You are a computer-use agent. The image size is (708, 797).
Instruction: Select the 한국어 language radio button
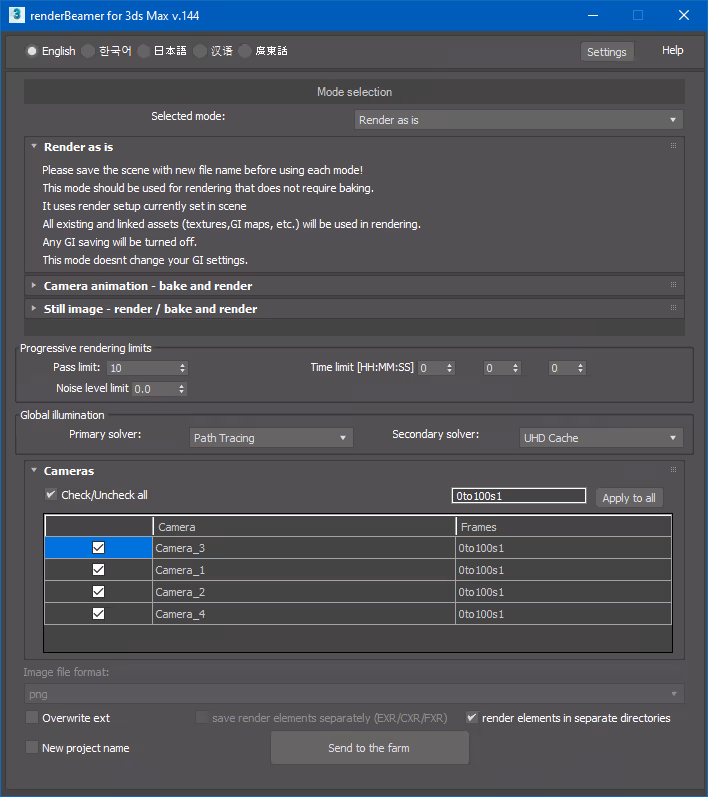pyautogui.click(x=88, y=51)
